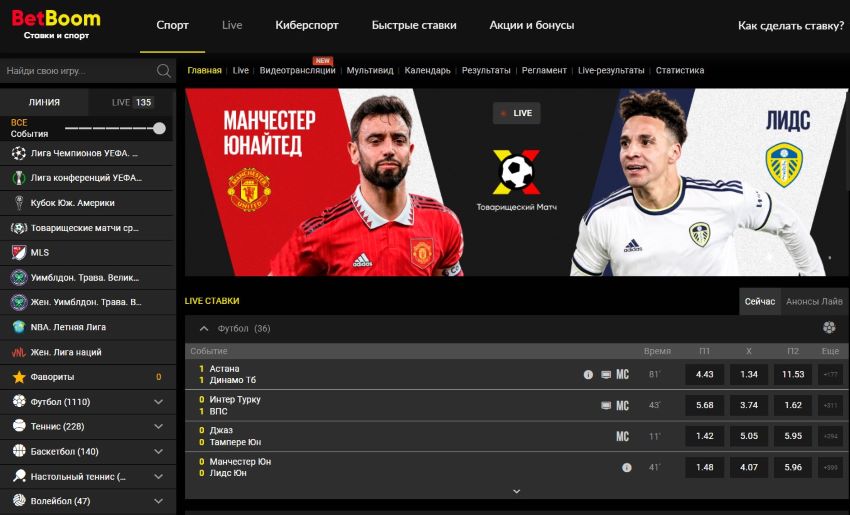Select the ЛИНИЯ toggle
The height and width of the screenshot is (515, 850).
(x=44, y=102)
